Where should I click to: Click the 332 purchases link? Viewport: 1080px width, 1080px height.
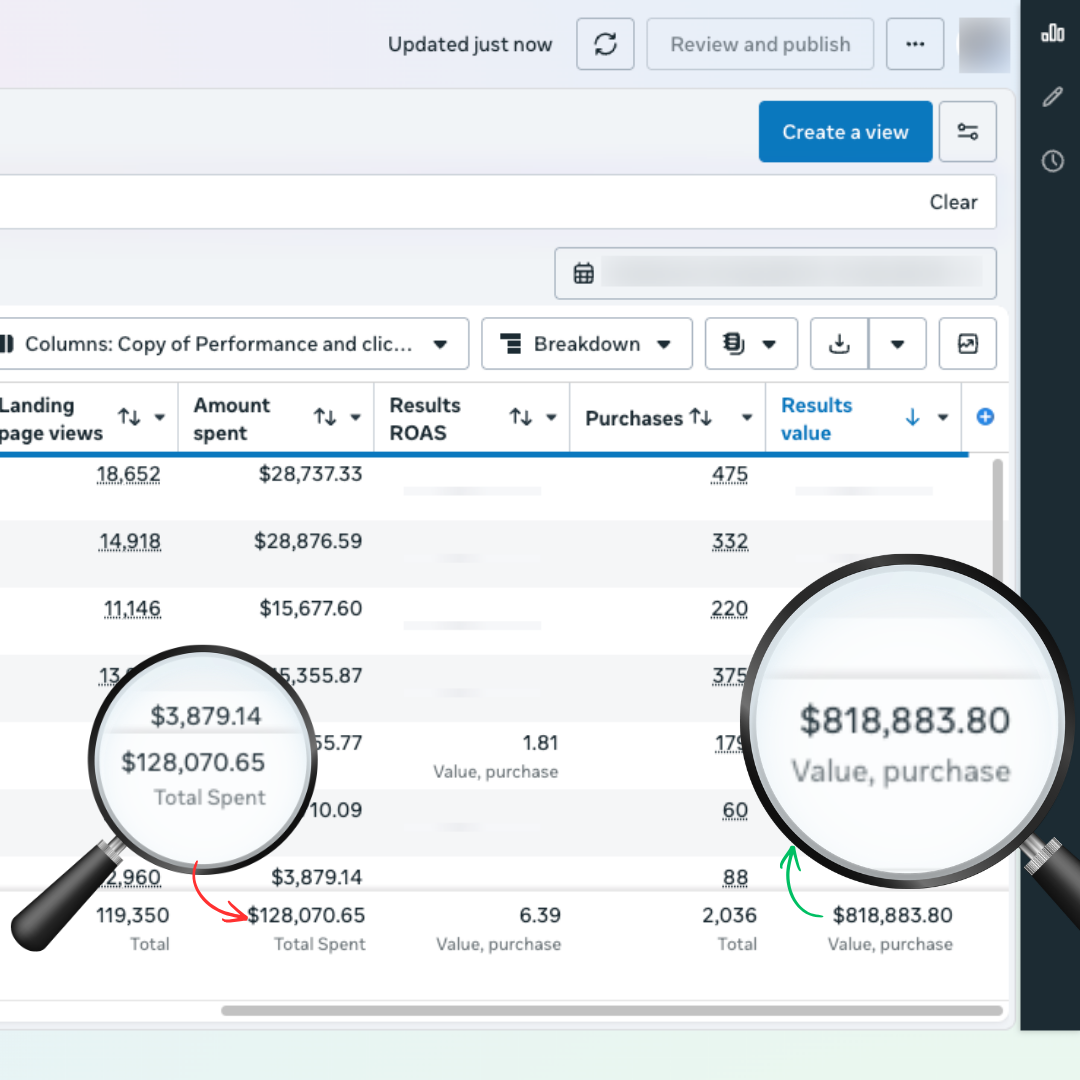[729, 541]
